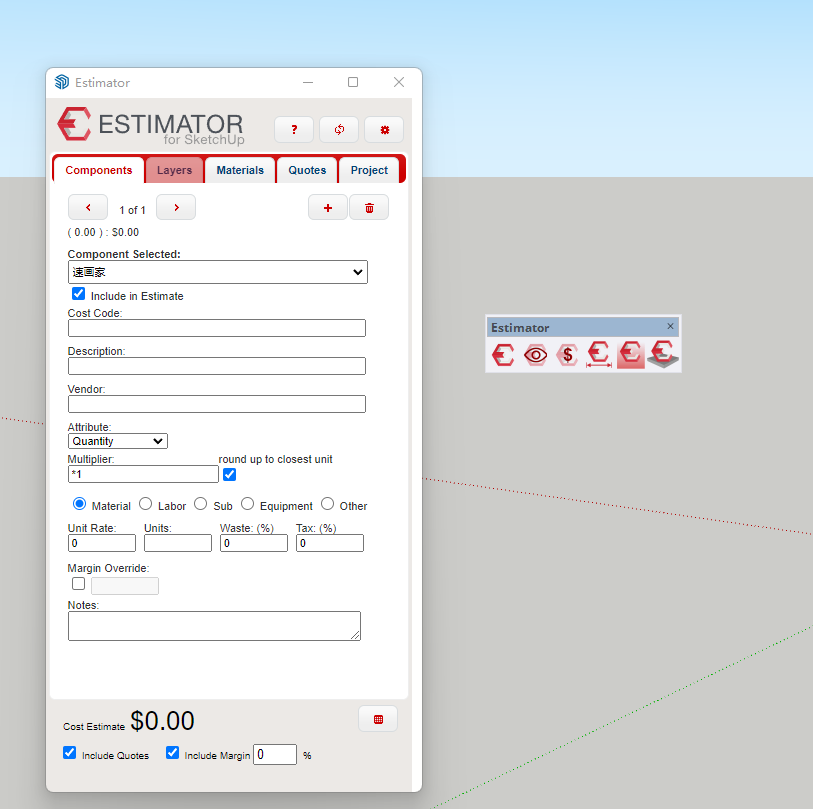Switch to the Materials tab
813x809 pixels.
[240, 170]
